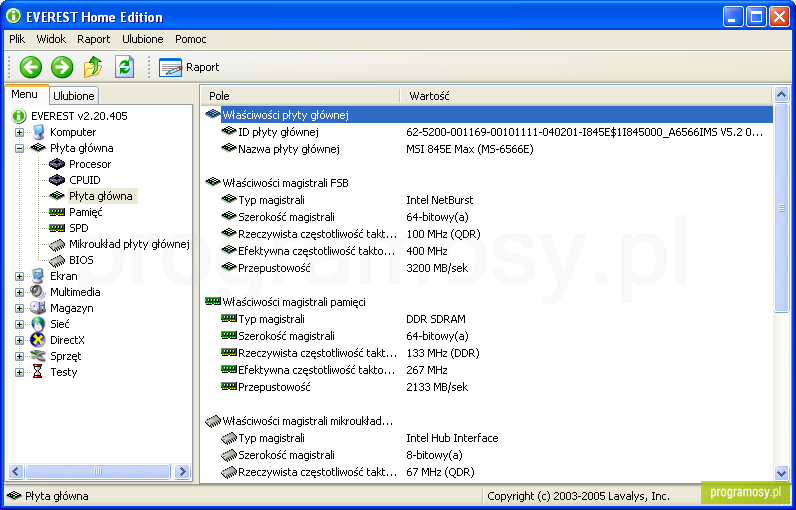This screenshot has width=796, height=510.
Task: Expand the Sprzęt tree node
Action: (x=19, y=356)
